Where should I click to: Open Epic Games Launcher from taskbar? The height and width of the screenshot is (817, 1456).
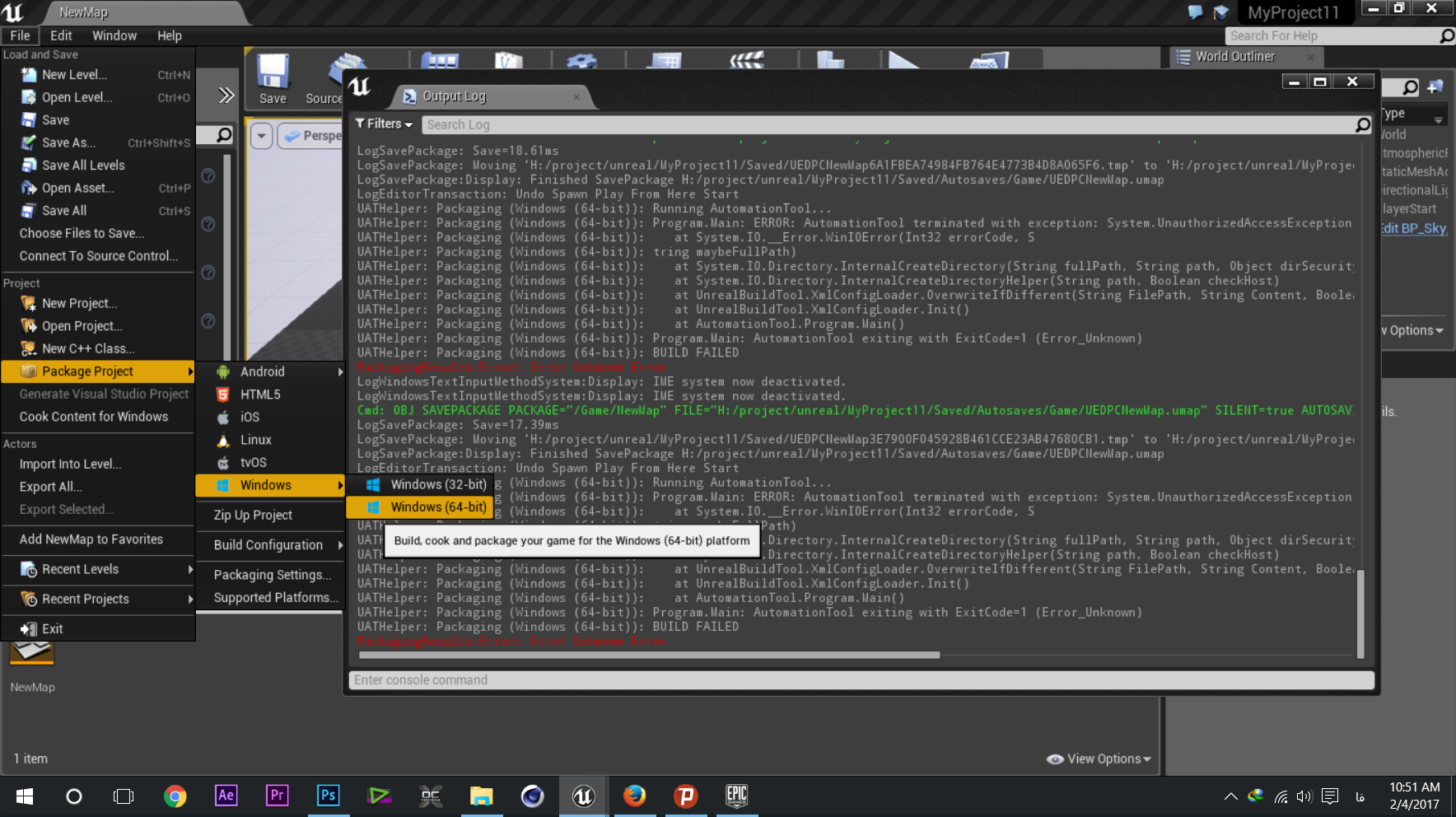point(736,796)
